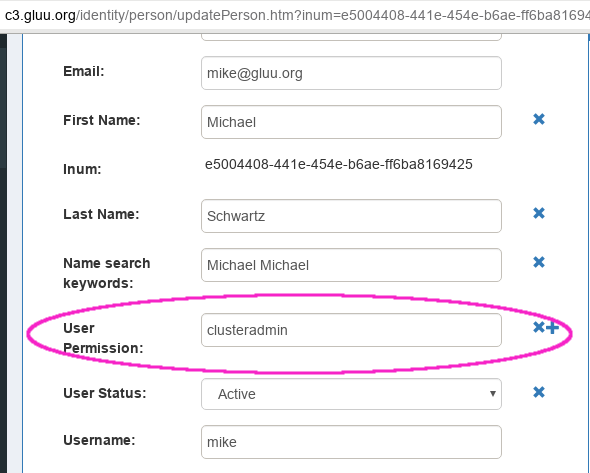This screenshot has height=473, width=590.
Task: Remove the User Status attribute with its X icon
Action: 539,392
